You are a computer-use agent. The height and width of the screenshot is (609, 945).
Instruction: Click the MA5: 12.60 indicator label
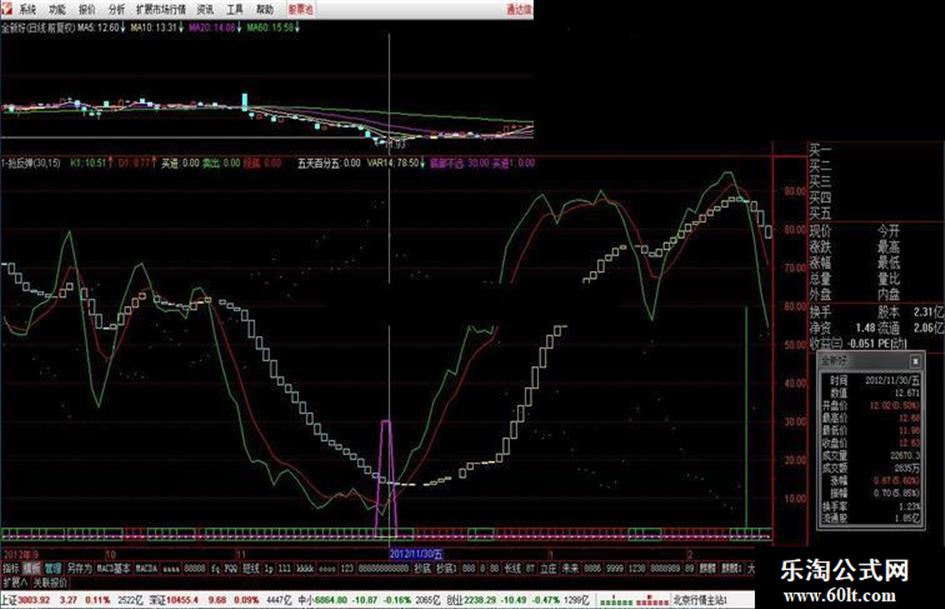(x=101, y=27)
